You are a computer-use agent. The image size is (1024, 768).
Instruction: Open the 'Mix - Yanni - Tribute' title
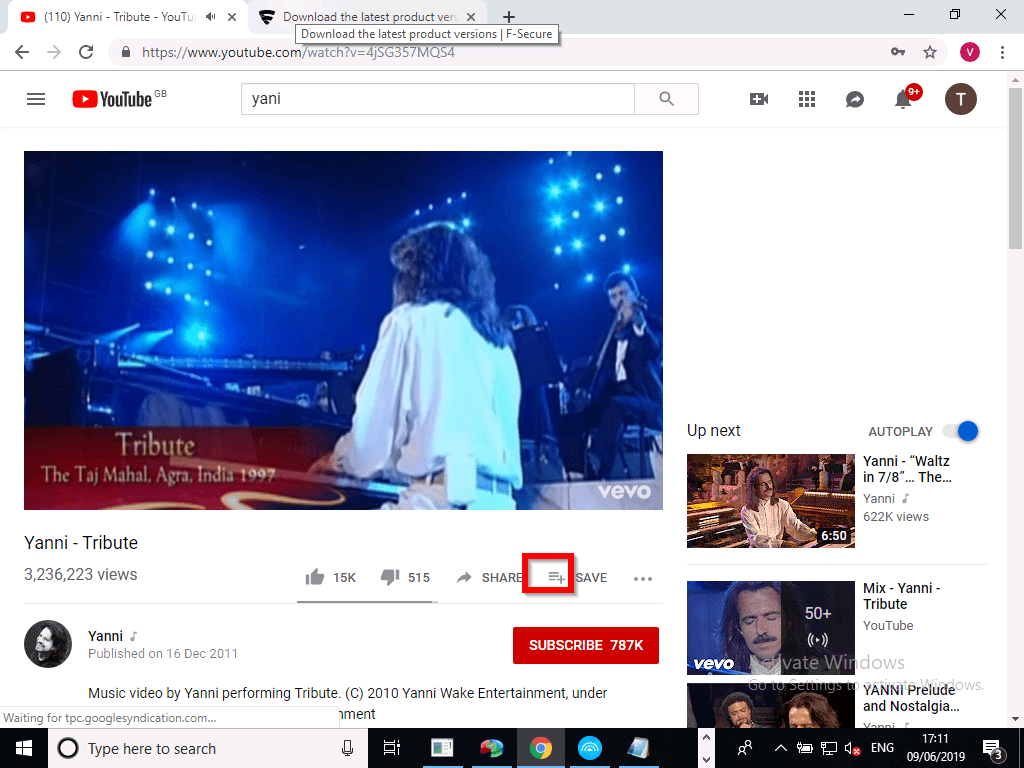pyautogui.click(x=901, y=596)
